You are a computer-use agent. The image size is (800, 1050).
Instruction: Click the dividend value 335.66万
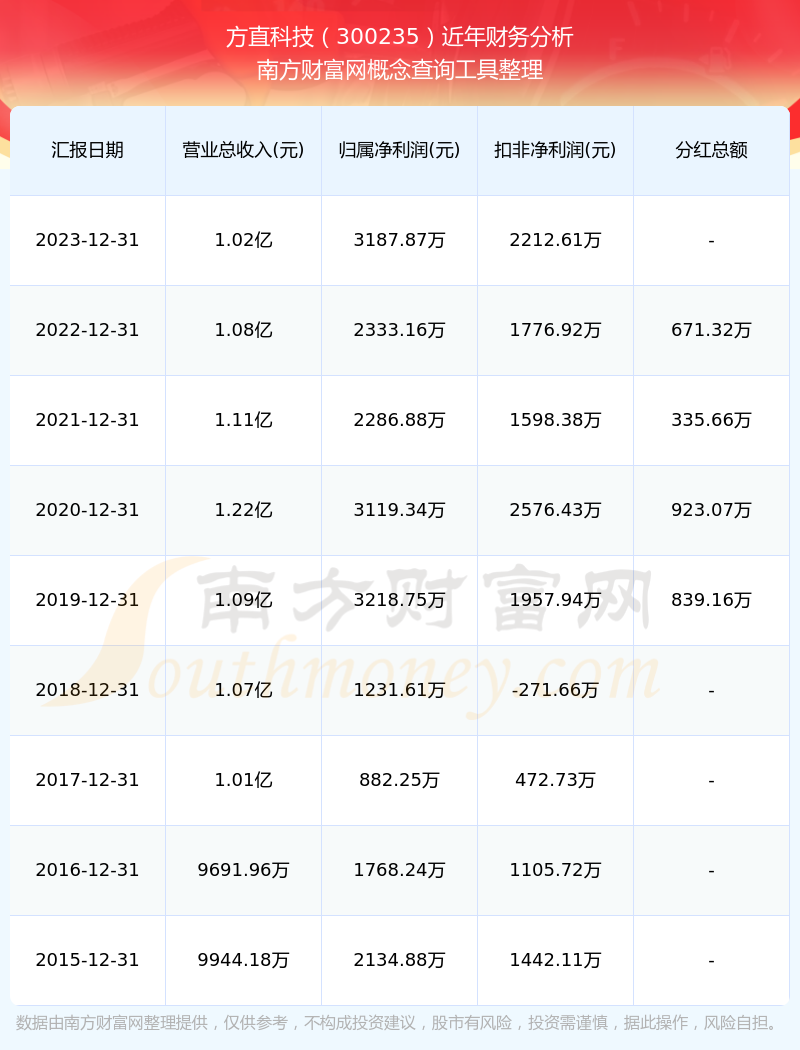pyautogui.click(x=712, y=420)
